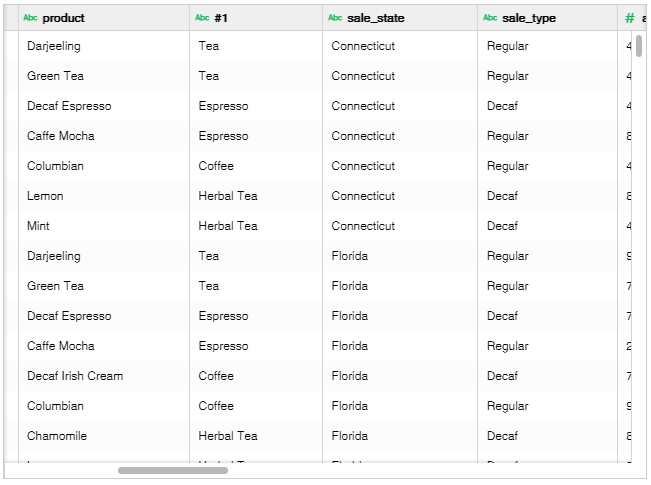Select Florida cell in Chamomile row
The width and height of the screenshot is (651, 485).
(x=400, y=436)
